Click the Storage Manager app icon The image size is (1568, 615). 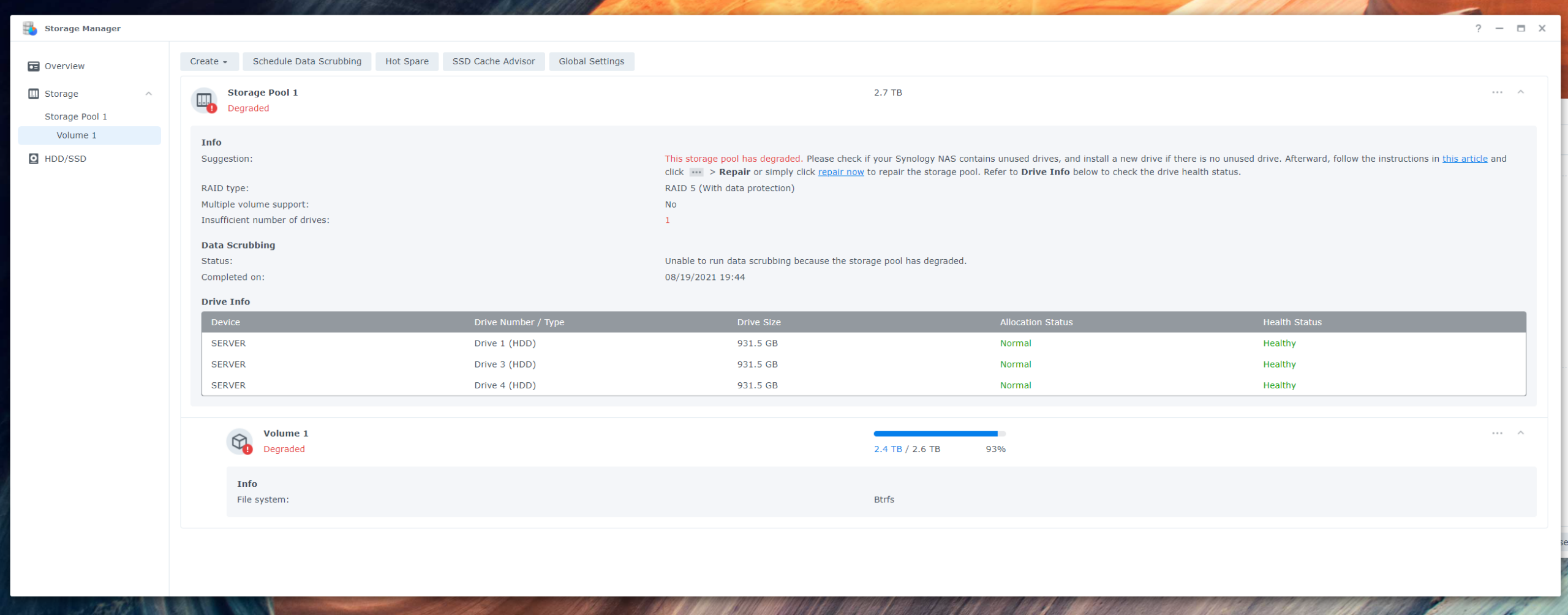point(29,28)
